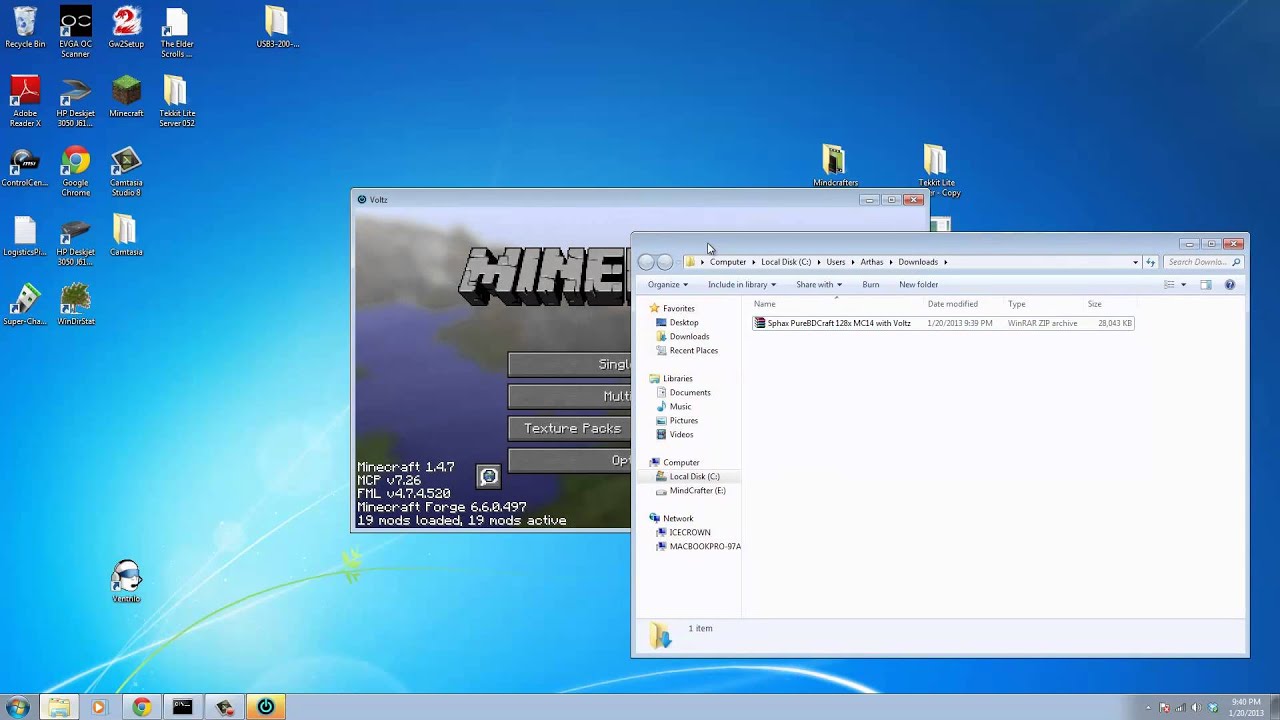Change view using Explorer view icon
This screenshot has height=720, width=1280.
pos(1169,285)
